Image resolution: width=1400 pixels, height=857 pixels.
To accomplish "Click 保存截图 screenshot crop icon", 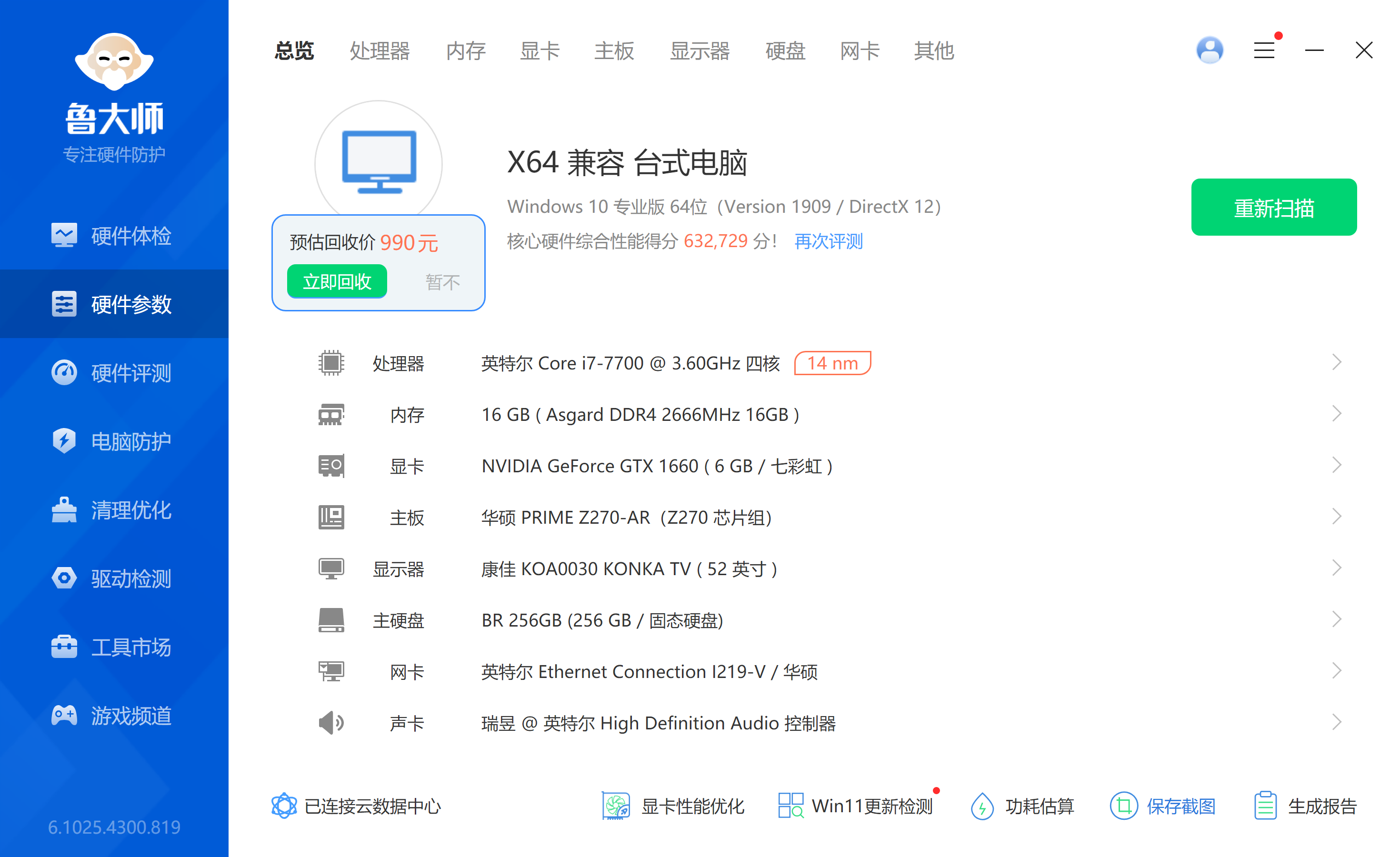I will (1123, 805).
